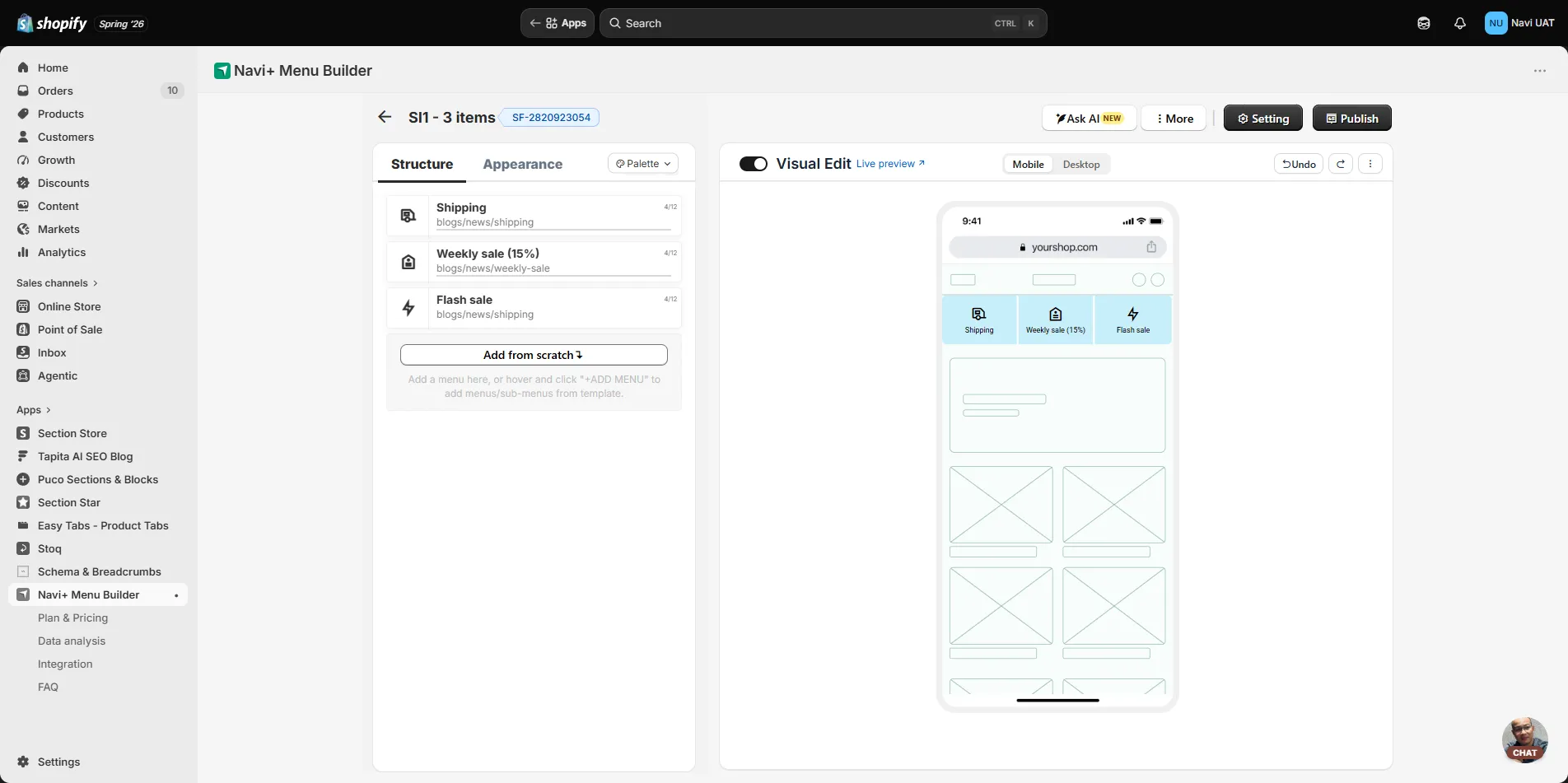Select Flash sale icon in phone preview
This screenshot has width=1568, height=783.
[x=1133, y=314]
